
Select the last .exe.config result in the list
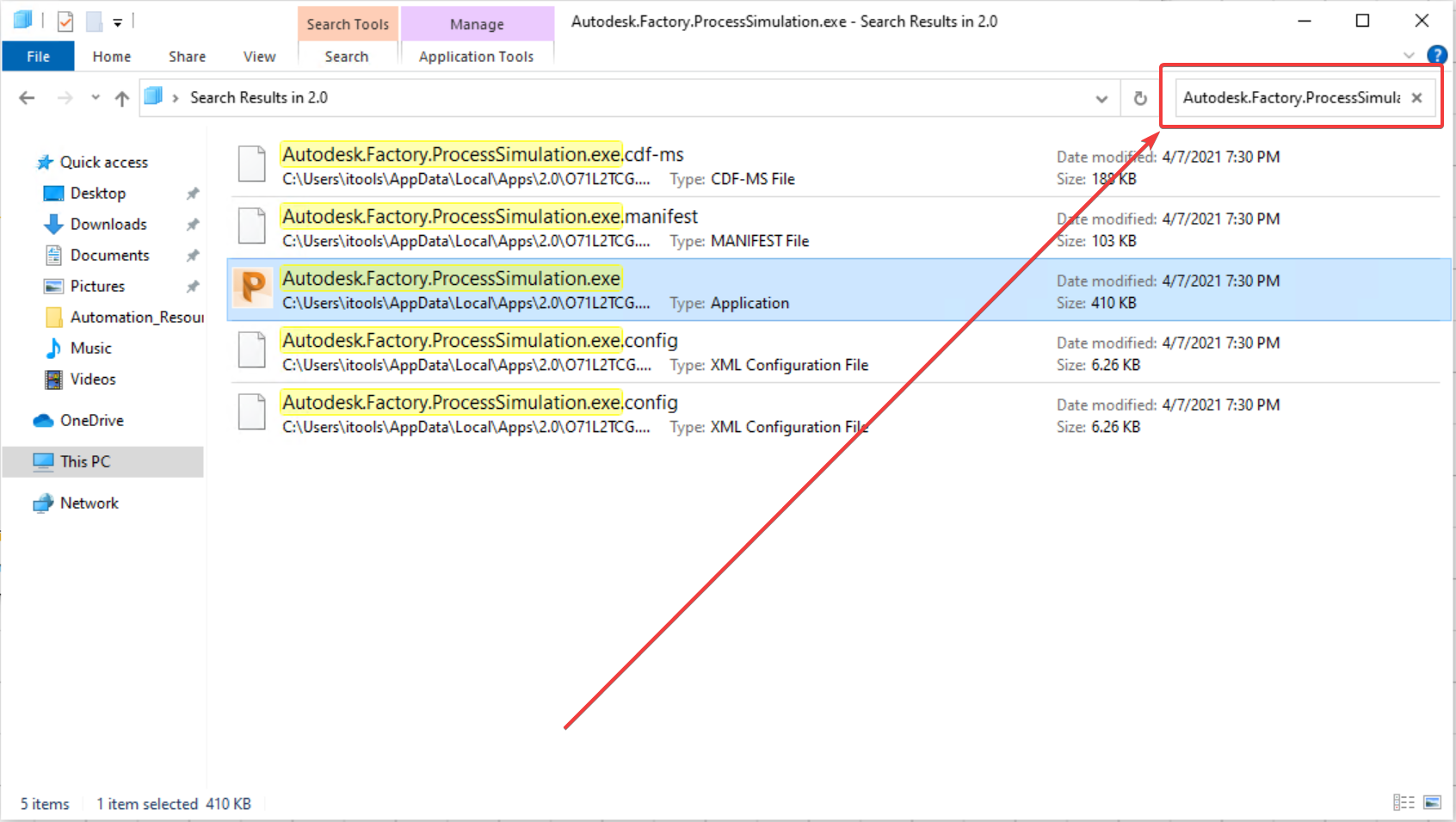tap(838, 414)
